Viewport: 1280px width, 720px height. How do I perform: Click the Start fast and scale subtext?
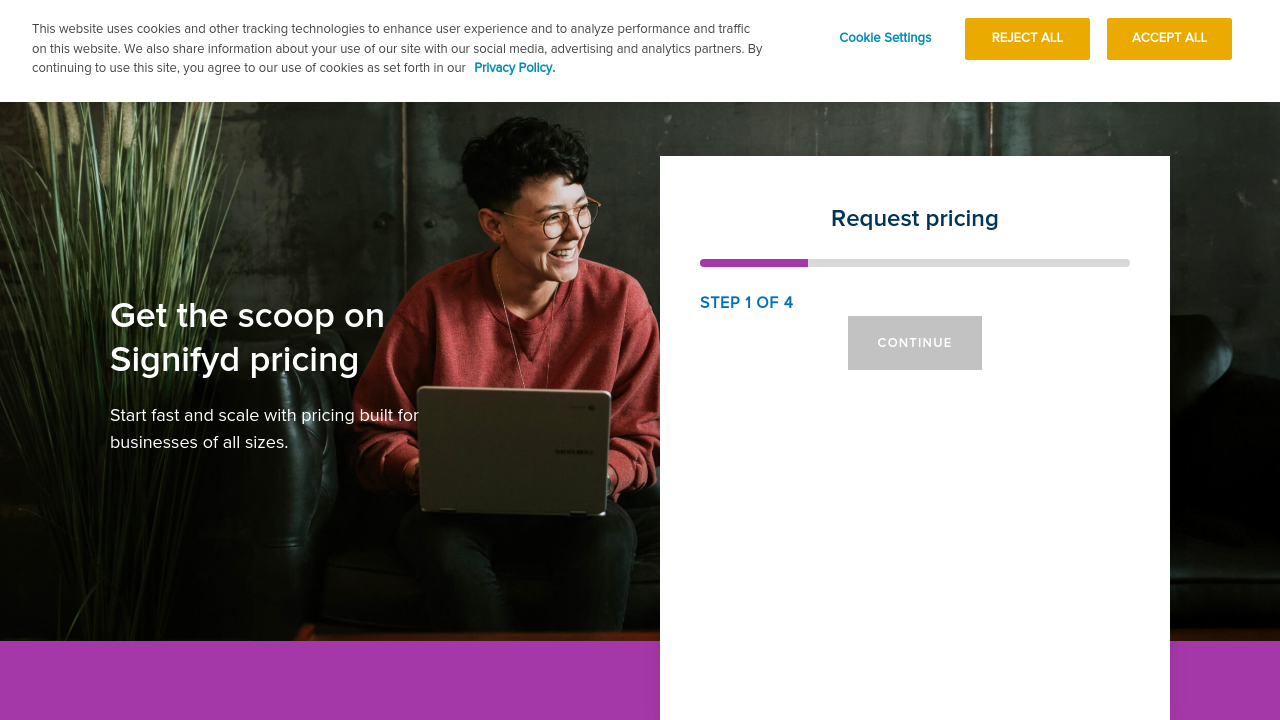pos(264,428)
